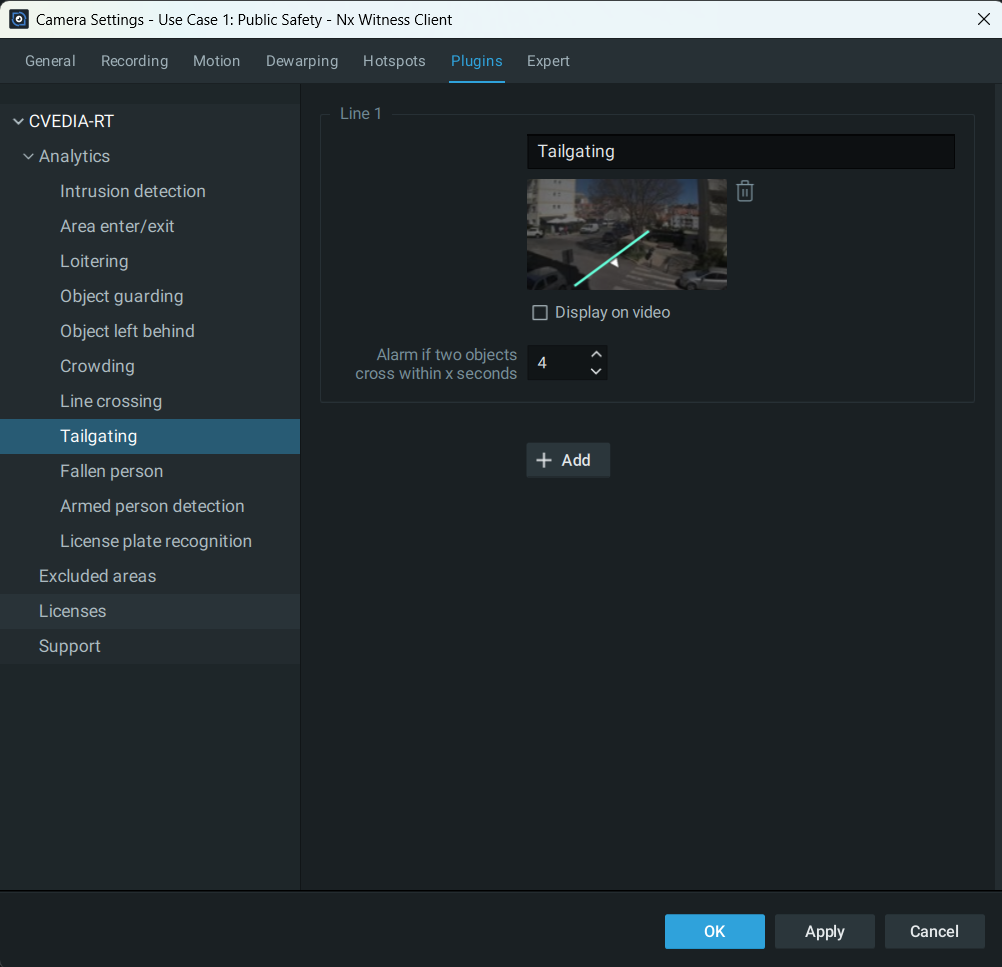Decrease the seconds value with down arrow
This screenshot has width=1002, height=967.
point(596,372)
